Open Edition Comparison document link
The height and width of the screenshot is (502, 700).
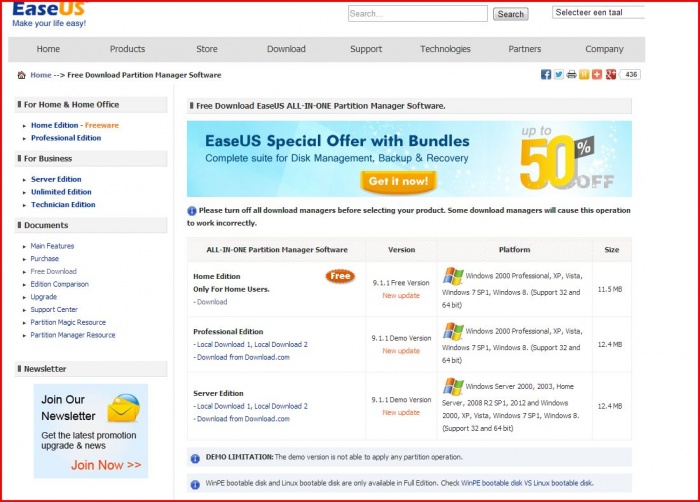[x=59, y=284]
